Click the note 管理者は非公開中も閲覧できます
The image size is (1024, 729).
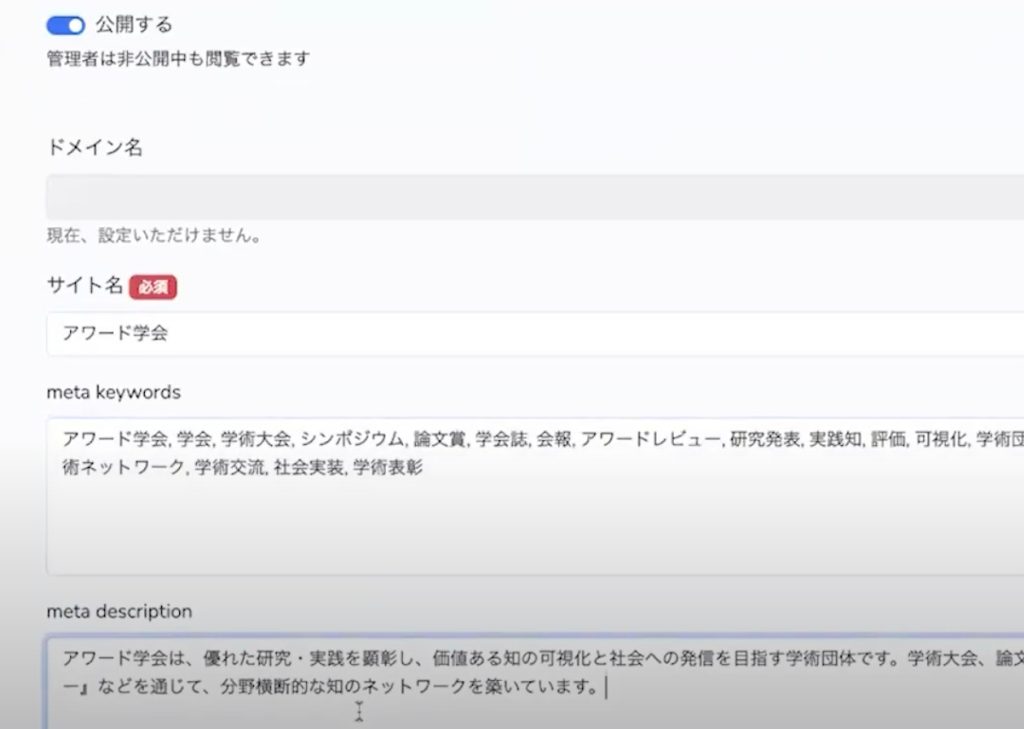coord(178,59)
